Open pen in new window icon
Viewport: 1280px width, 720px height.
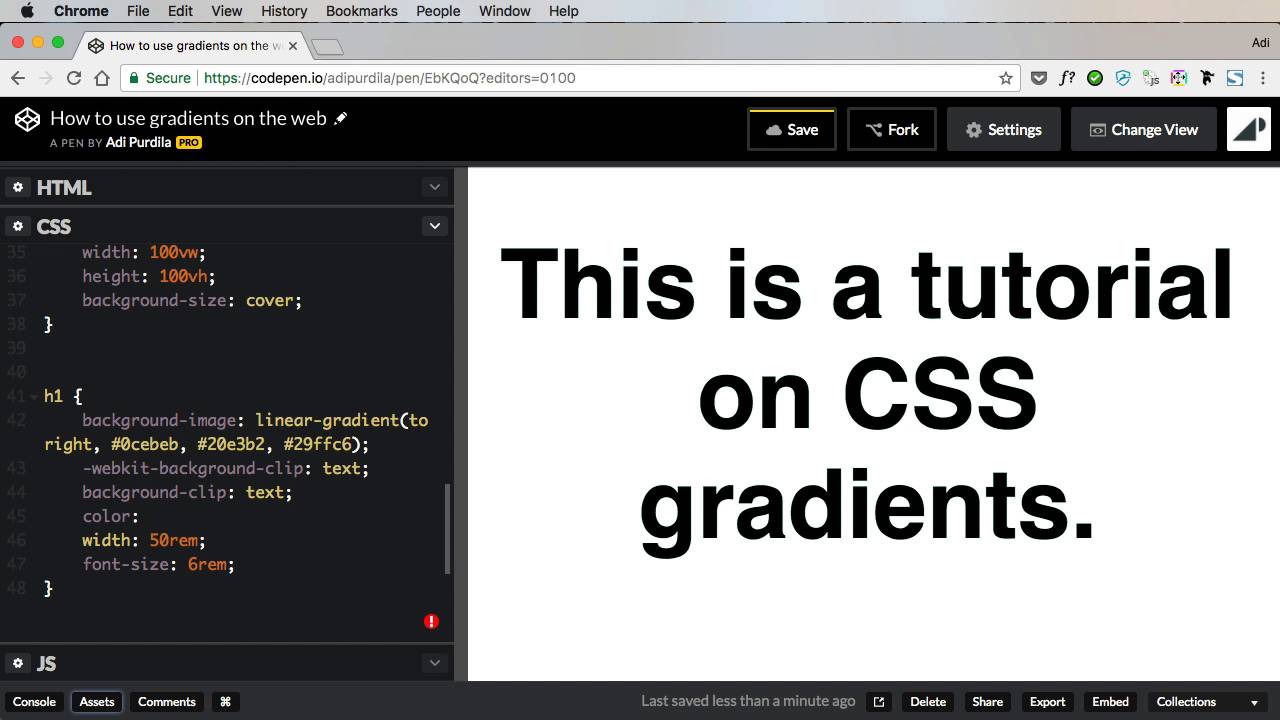coord(878,702)
